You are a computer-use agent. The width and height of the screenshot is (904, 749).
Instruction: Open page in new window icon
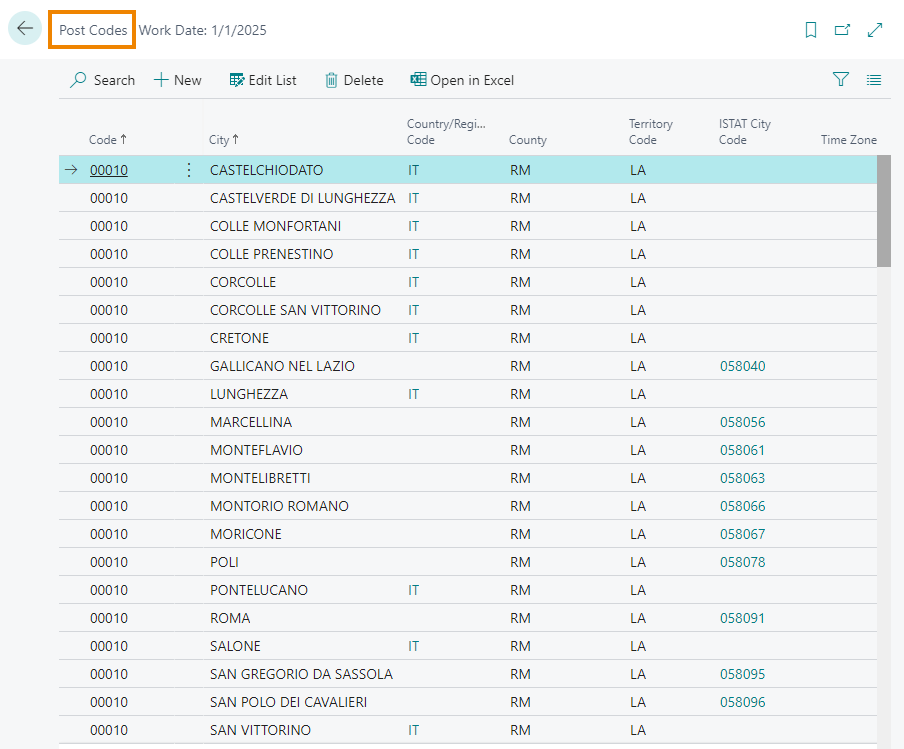tap(843, 30)
